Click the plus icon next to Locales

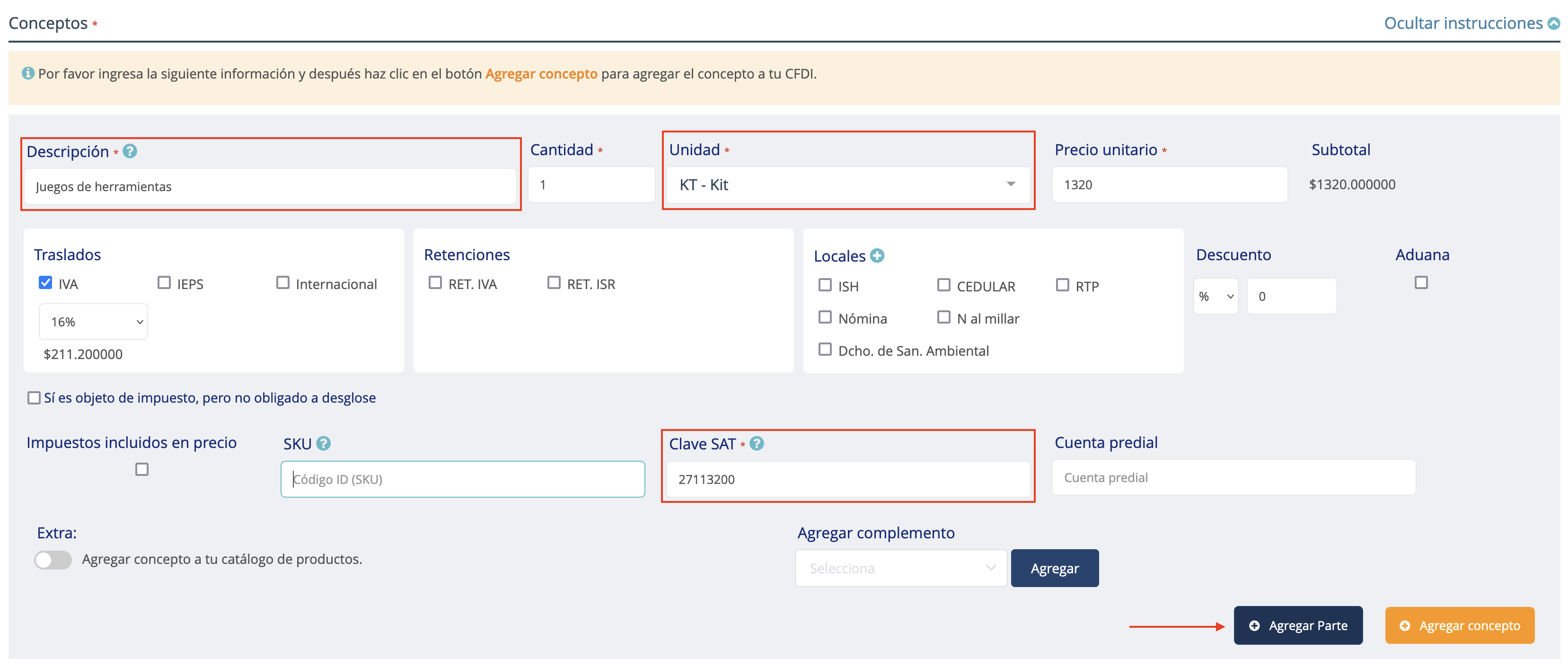tap(877, 255)
